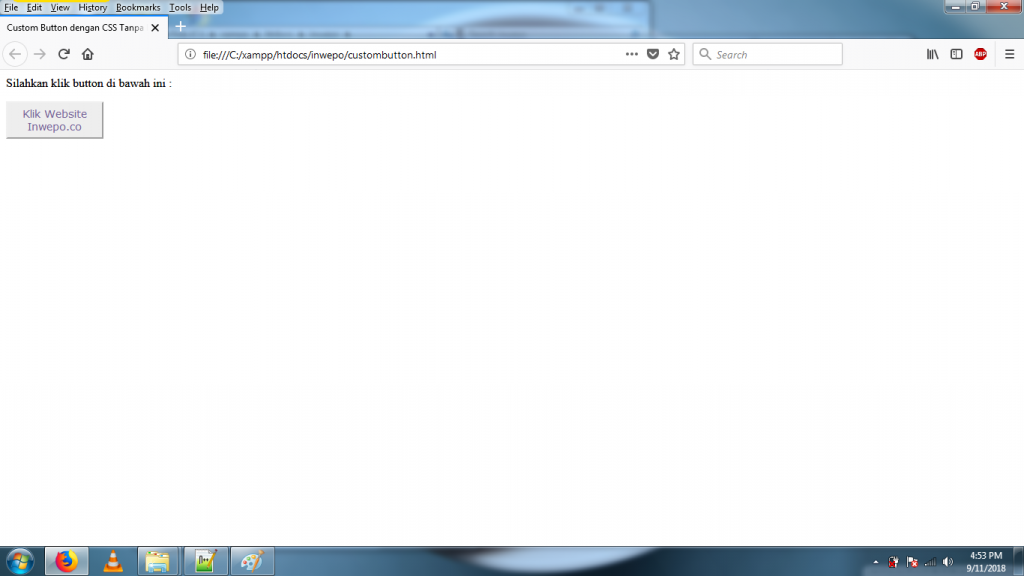1024x576 pixels.
Task: Restore down the Firefox window
Action: pyautogui.click(x=975, y=7)
